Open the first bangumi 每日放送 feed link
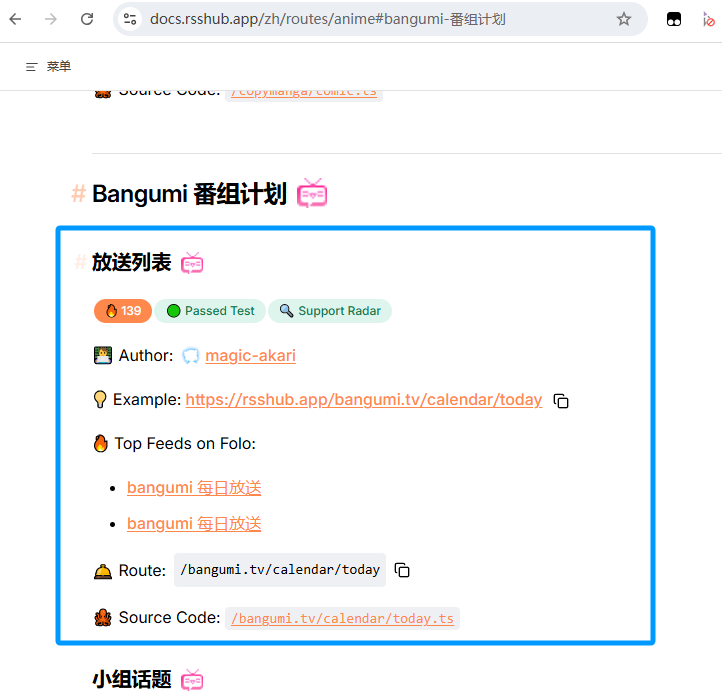Image resolution: width=722 pixels, height=695 pixels. [194, 488]
